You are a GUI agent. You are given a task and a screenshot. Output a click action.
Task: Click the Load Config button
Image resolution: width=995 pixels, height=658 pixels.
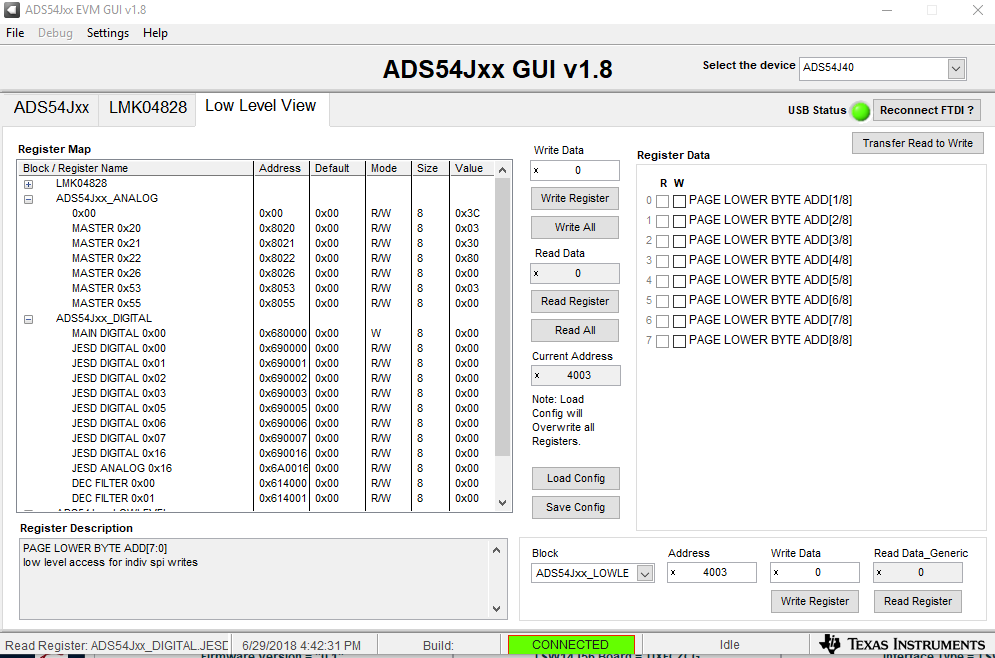576,478
